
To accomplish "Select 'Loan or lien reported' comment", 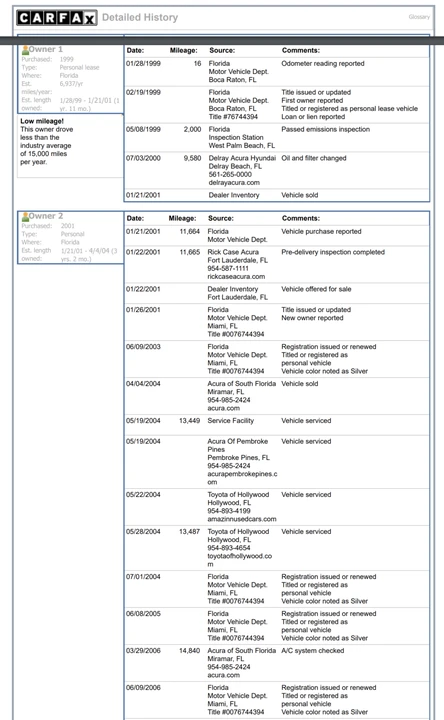I will tap(313, 117).
